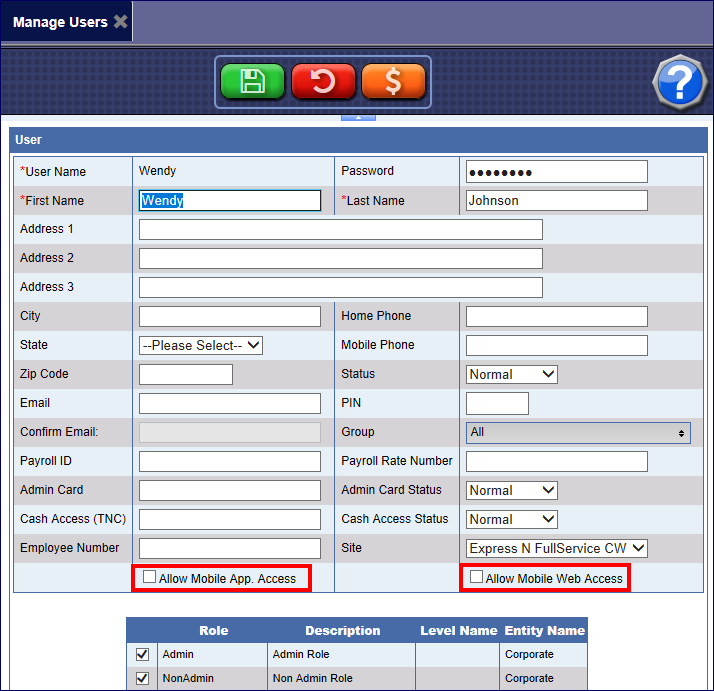
Task: Click the Role column header
Action: [213, 631]
